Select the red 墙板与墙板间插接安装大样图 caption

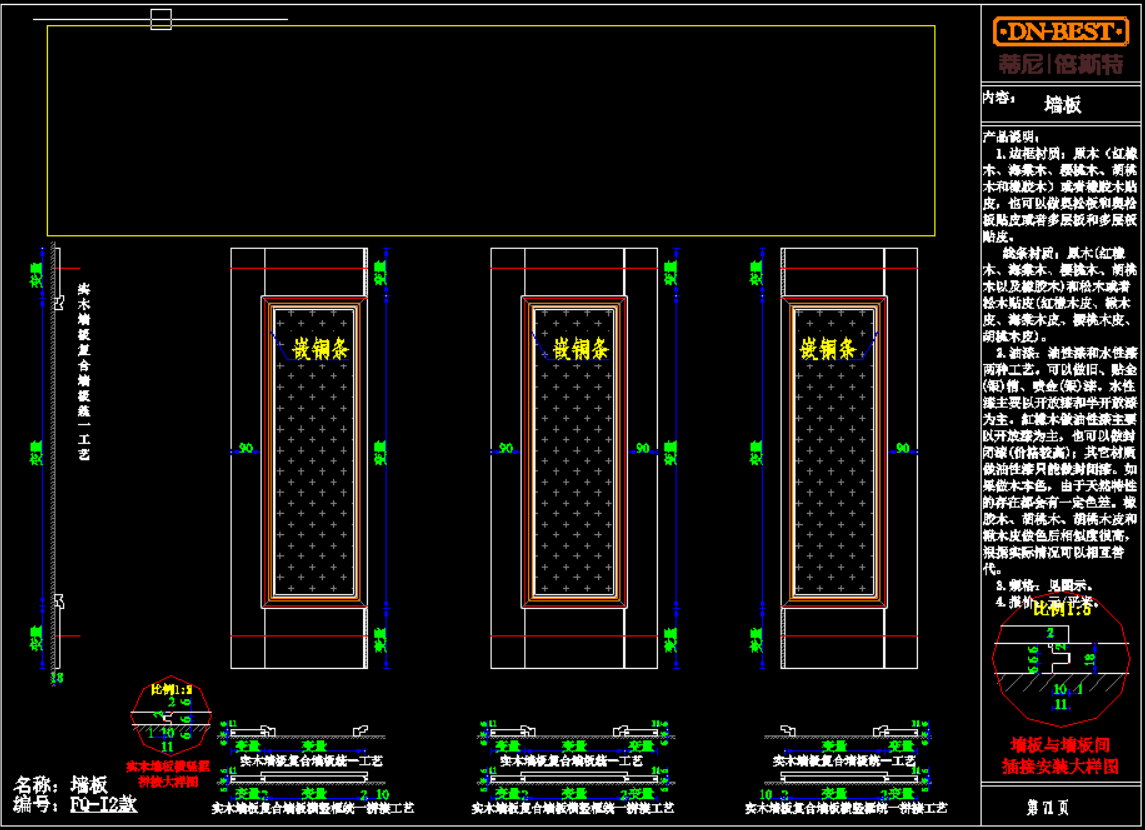1060,756
